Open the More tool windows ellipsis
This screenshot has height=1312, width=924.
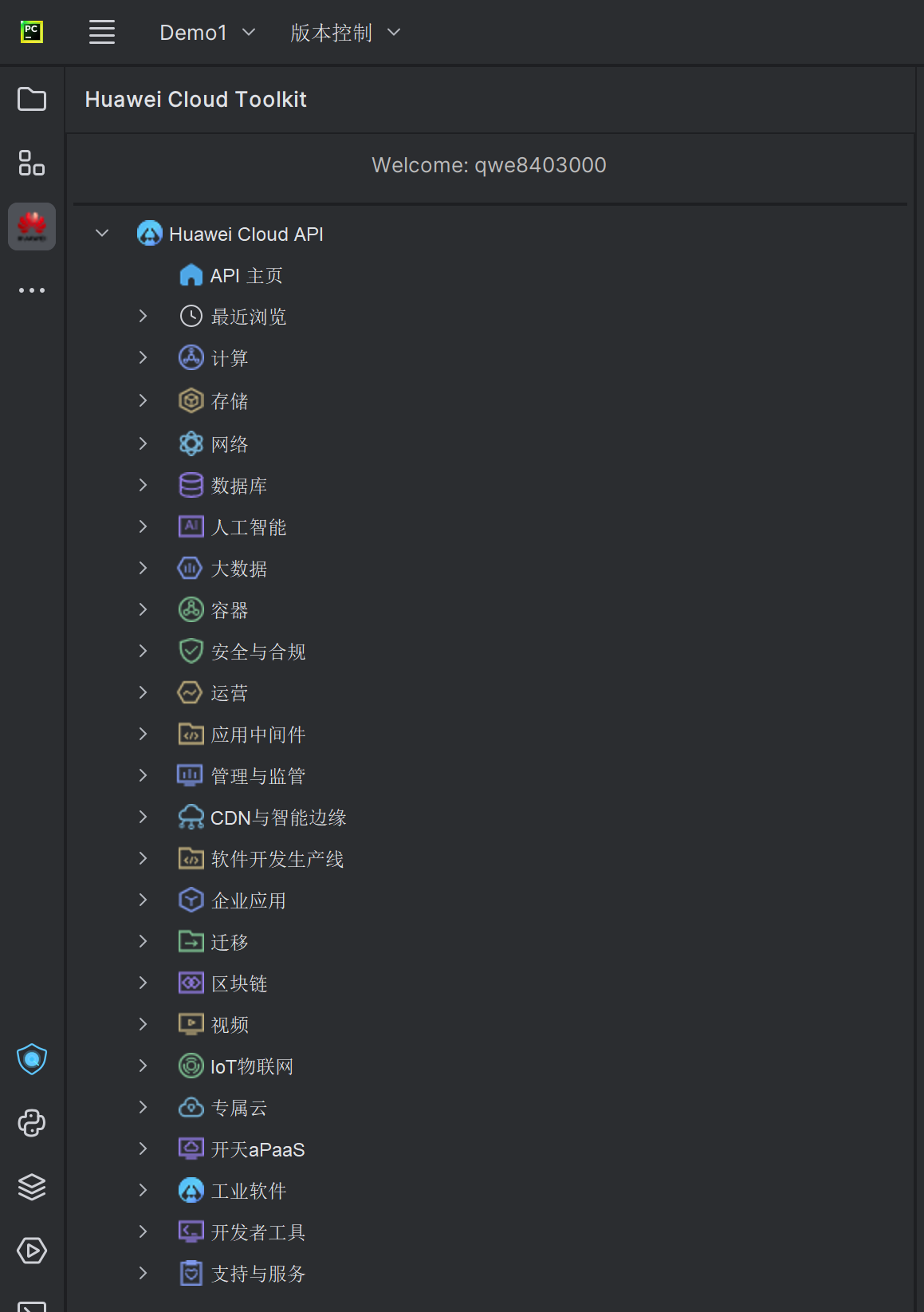point(32,290)
